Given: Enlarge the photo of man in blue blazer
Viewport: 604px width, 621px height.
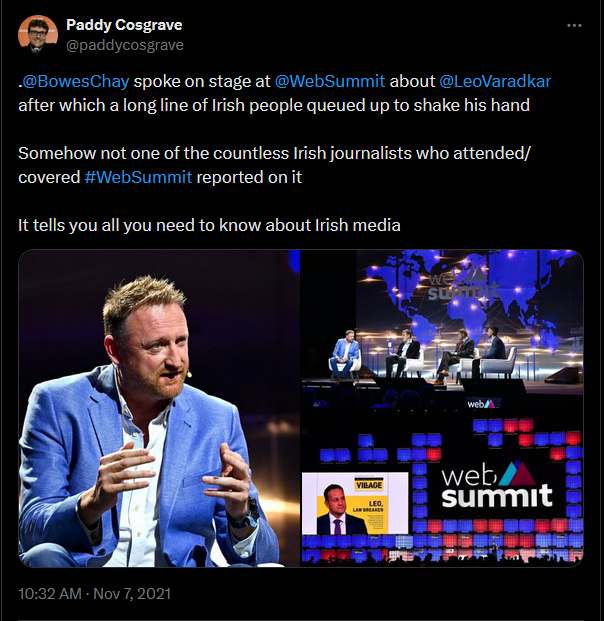Looking at the screenshot, I should 159,408.
